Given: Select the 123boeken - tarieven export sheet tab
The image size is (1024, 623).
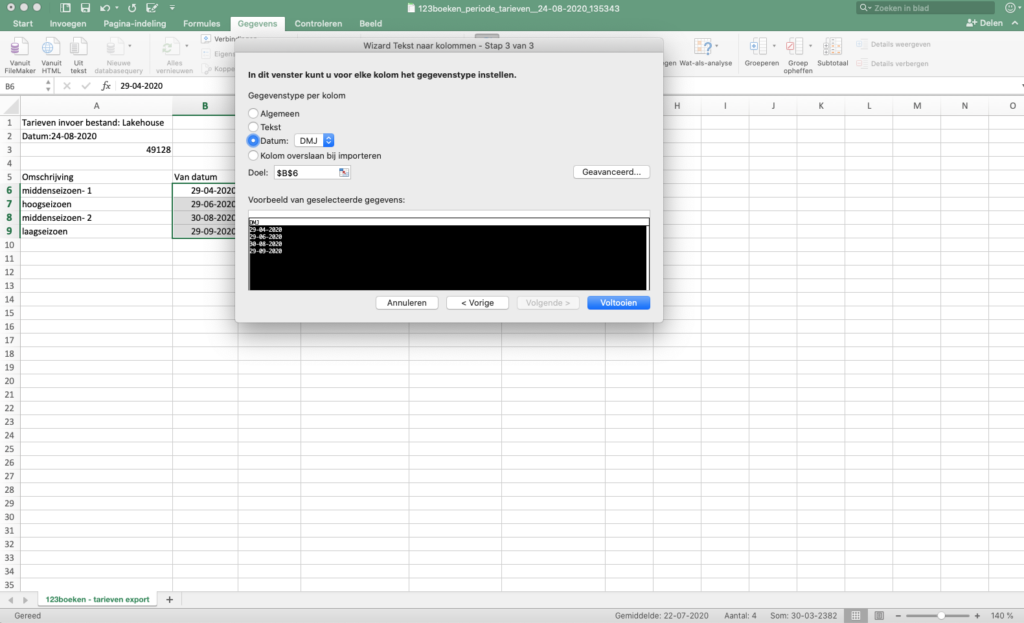Looking at the screenshot, I should pos(97,599).
